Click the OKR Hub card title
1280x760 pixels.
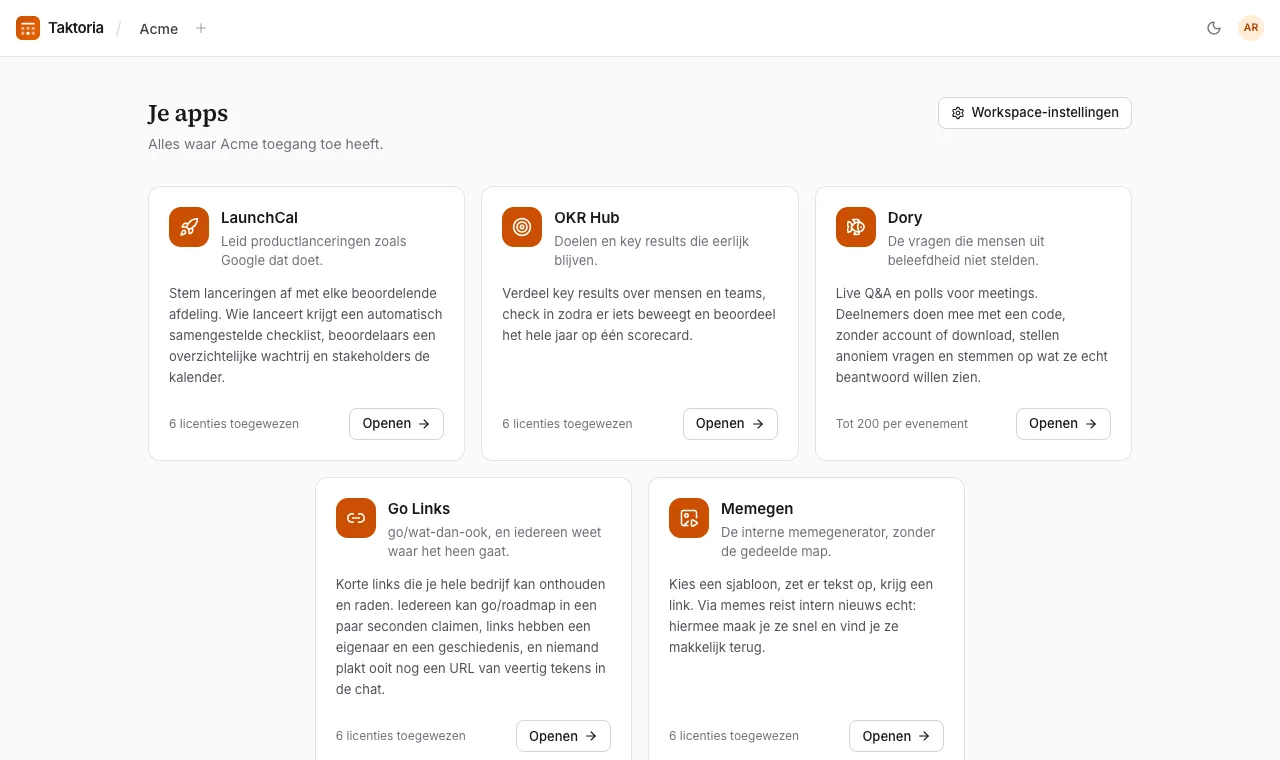587,218
